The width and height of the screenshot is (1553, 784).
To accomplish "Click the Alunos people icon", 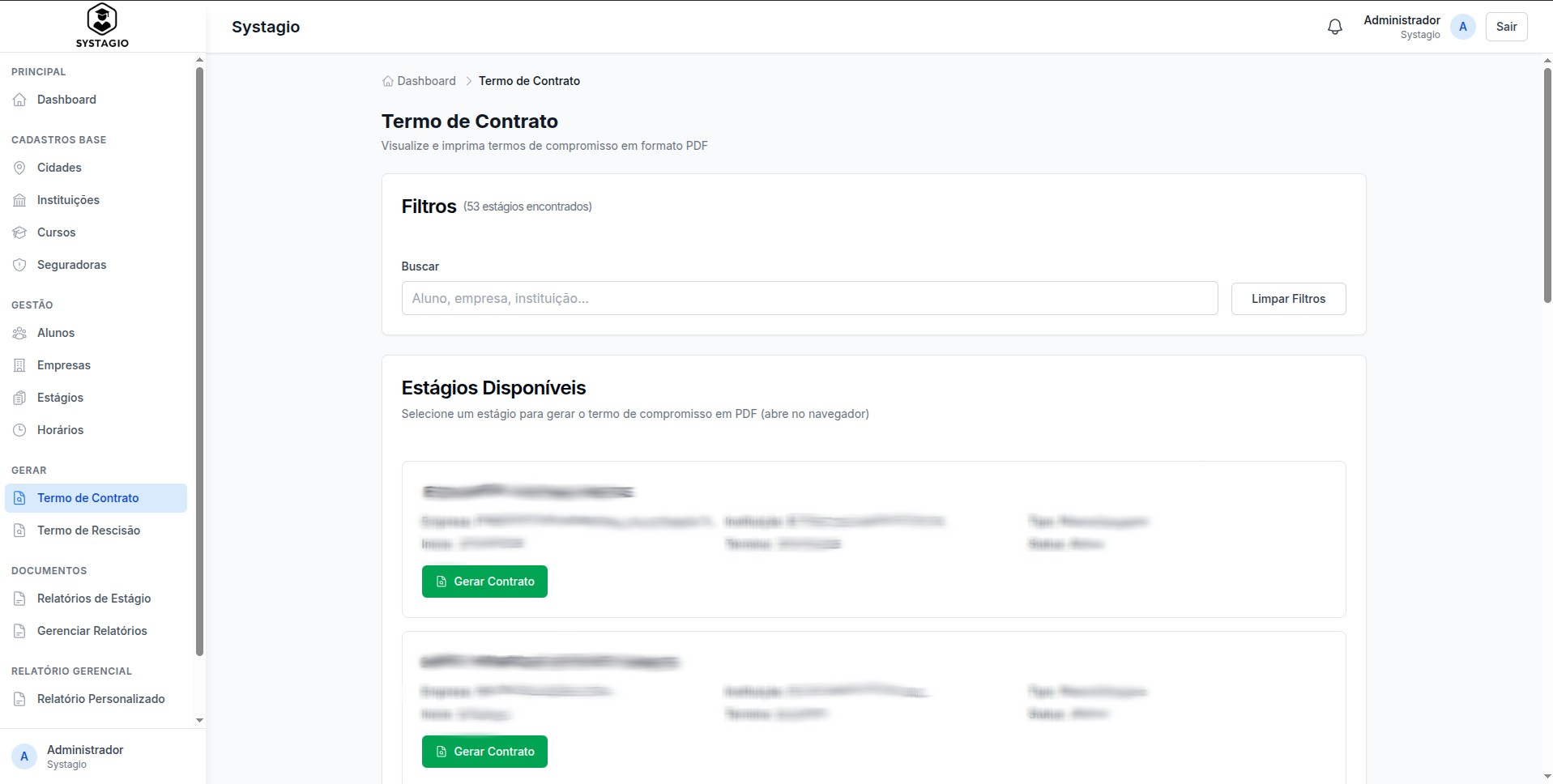I will point(20,333).
